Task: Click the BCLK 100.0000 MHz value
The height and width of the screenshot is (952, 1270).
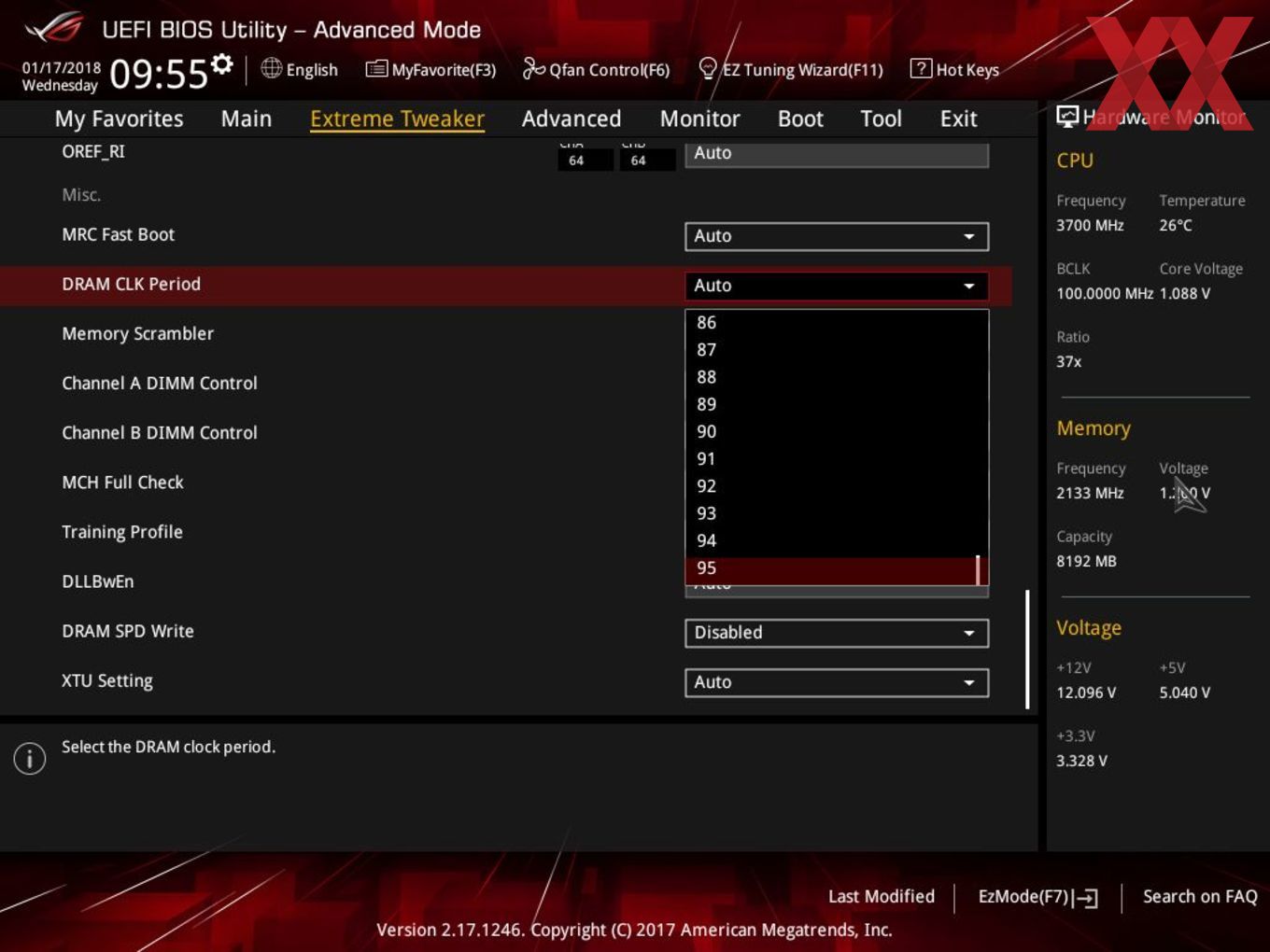Action: tap(1105, 293)
